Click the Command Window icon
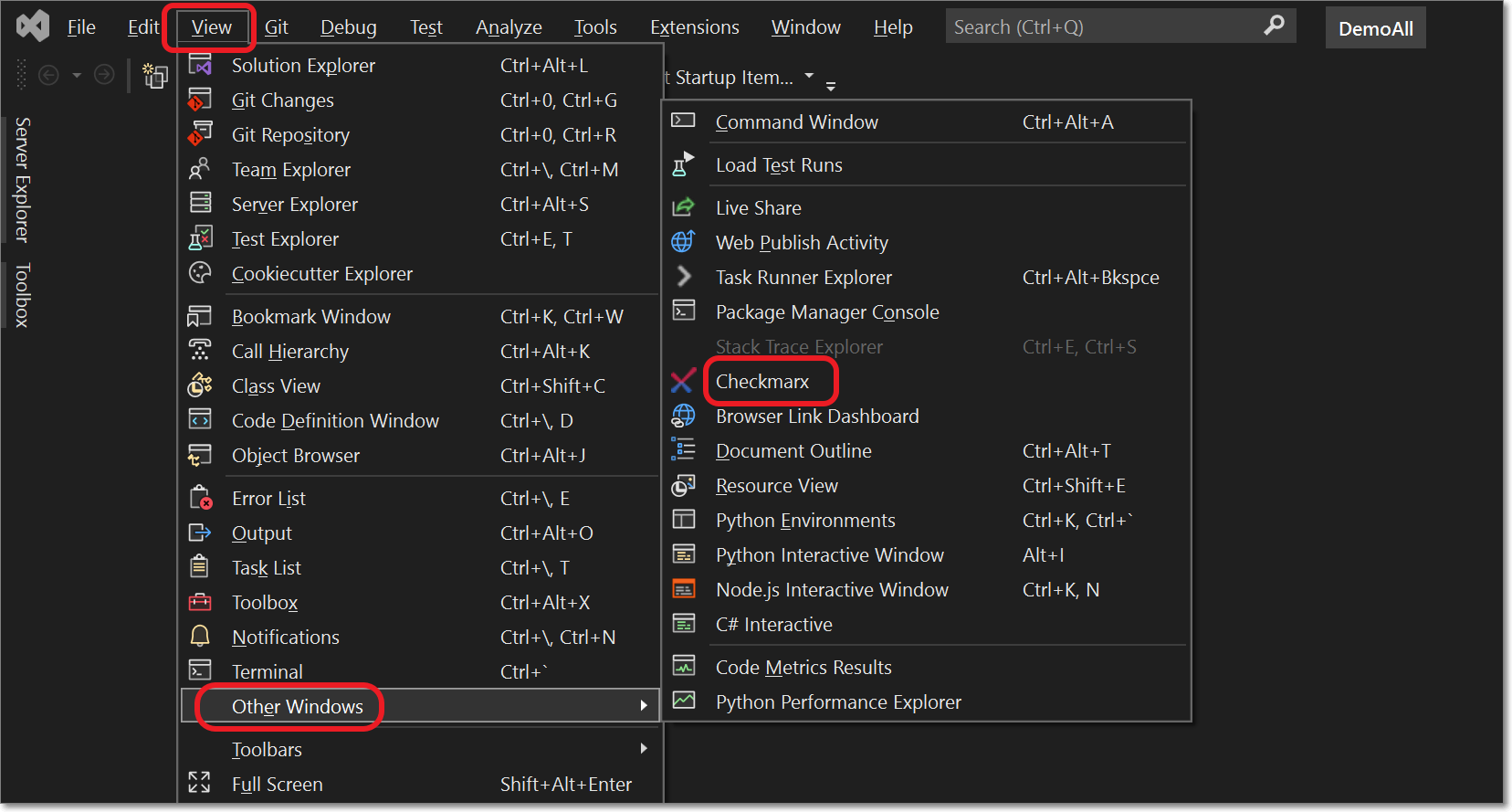This screenshot has height=812, width=1512. [684, 121]
